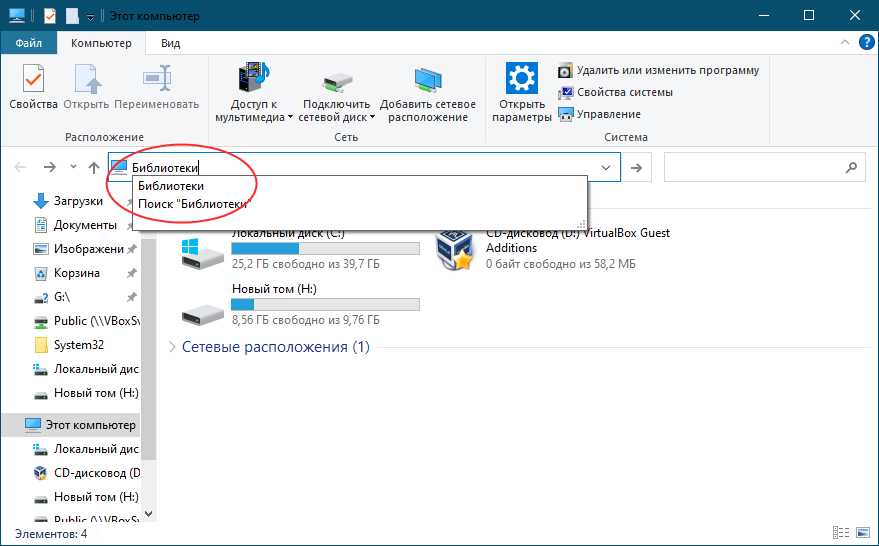Screen dimensions: 879x546
Task: Open the quick access toolbar customize dropdown
Action: click(x=90, y=17)
